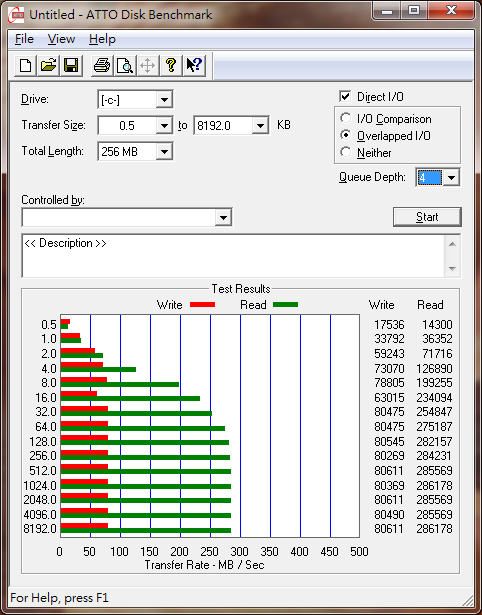Expand the Queue Depth dropdown

click(x=451, y=178)
